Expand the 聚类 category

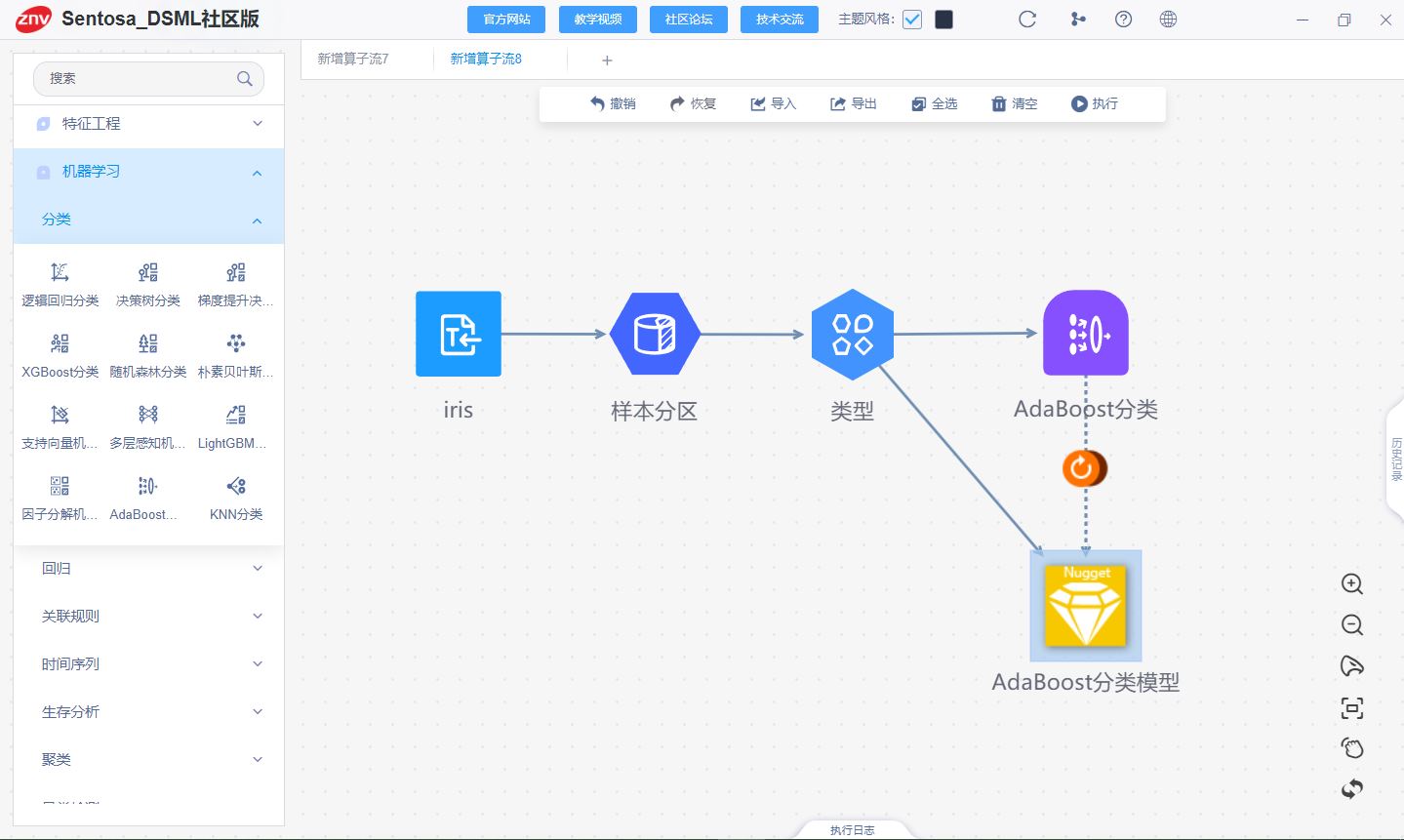[149, 759]
